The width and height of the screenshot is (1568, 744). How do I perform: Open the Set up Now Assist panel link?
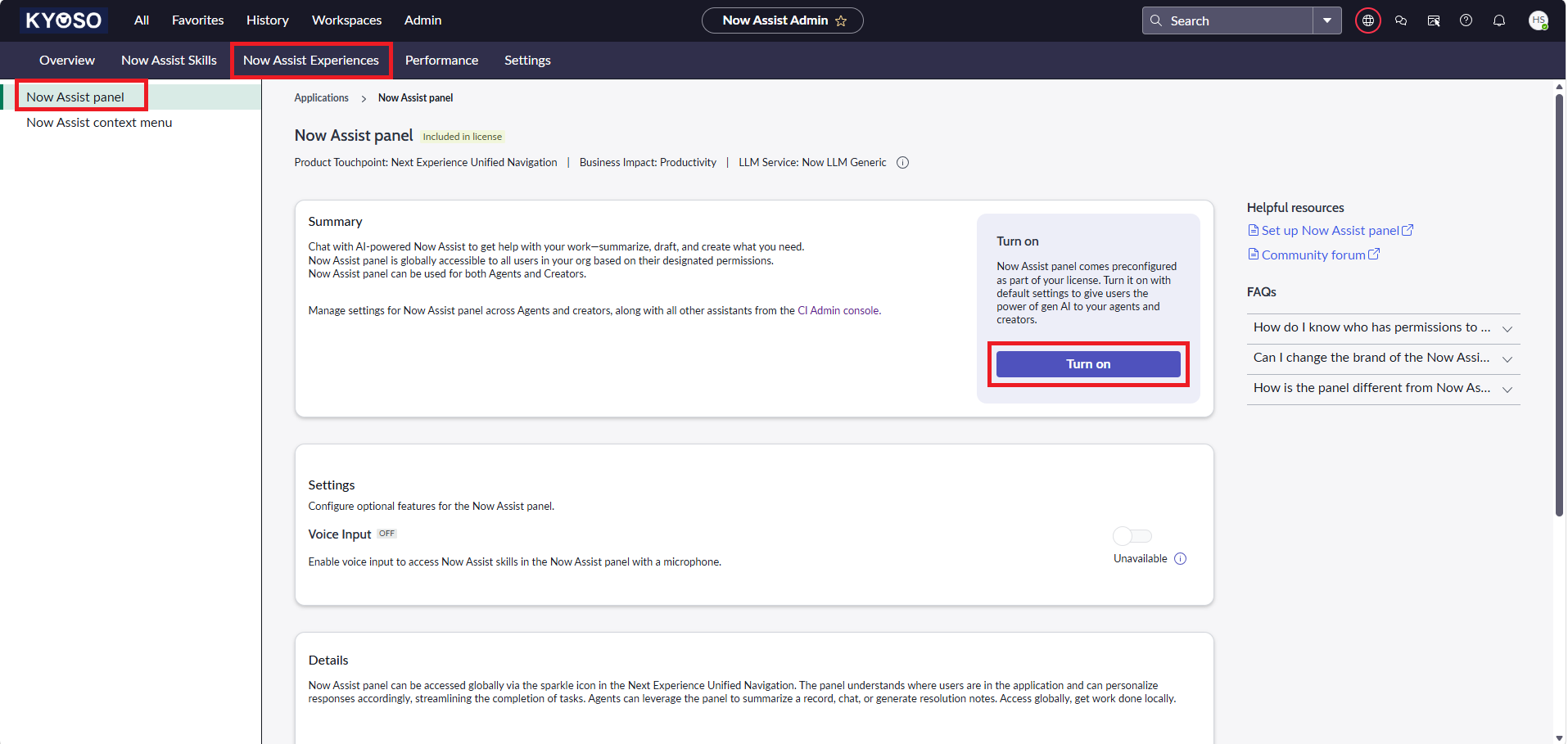[1331, 231]
